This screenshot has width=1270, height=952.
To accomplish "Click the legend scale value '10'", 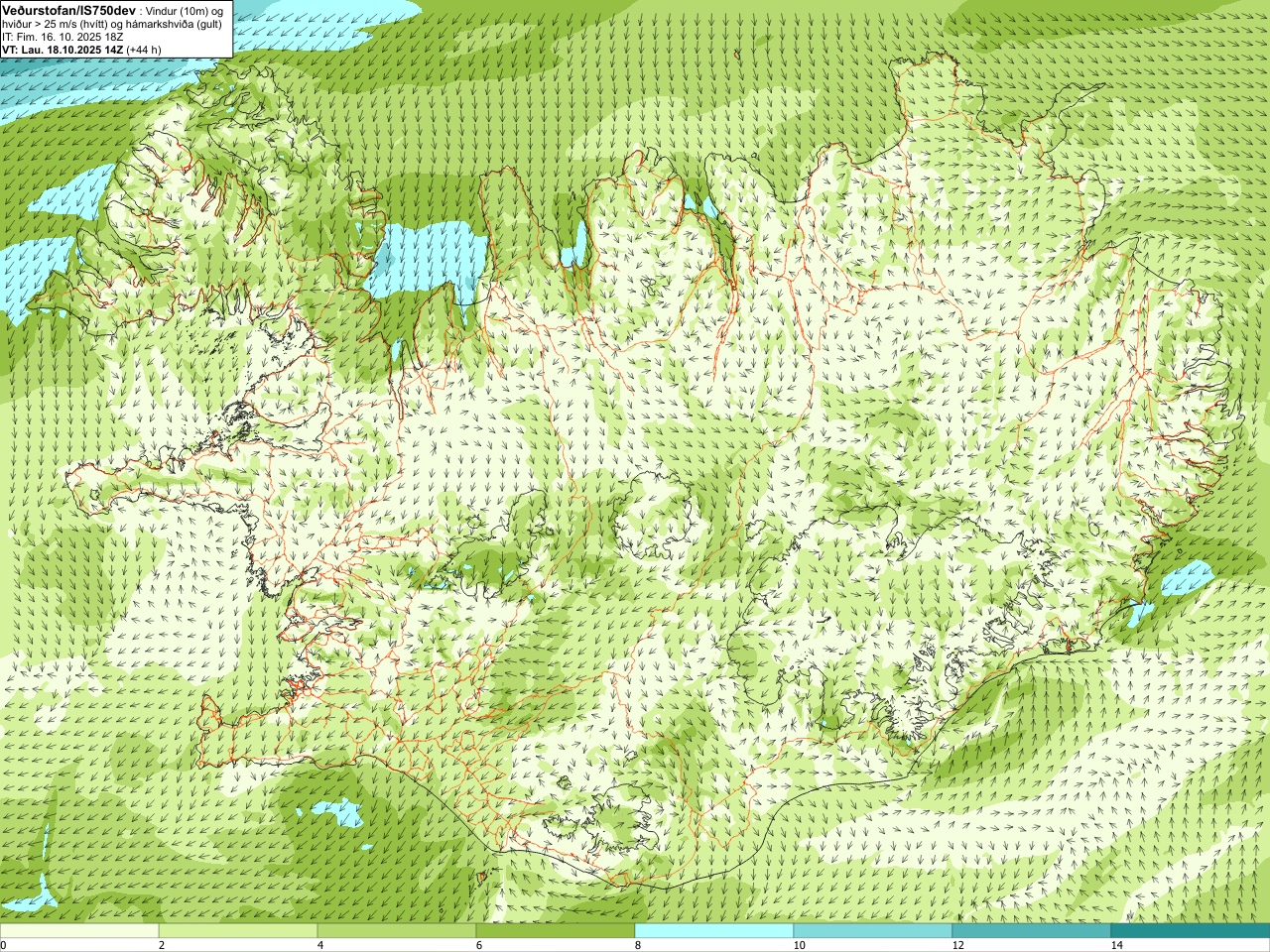I will pos(799,945).
